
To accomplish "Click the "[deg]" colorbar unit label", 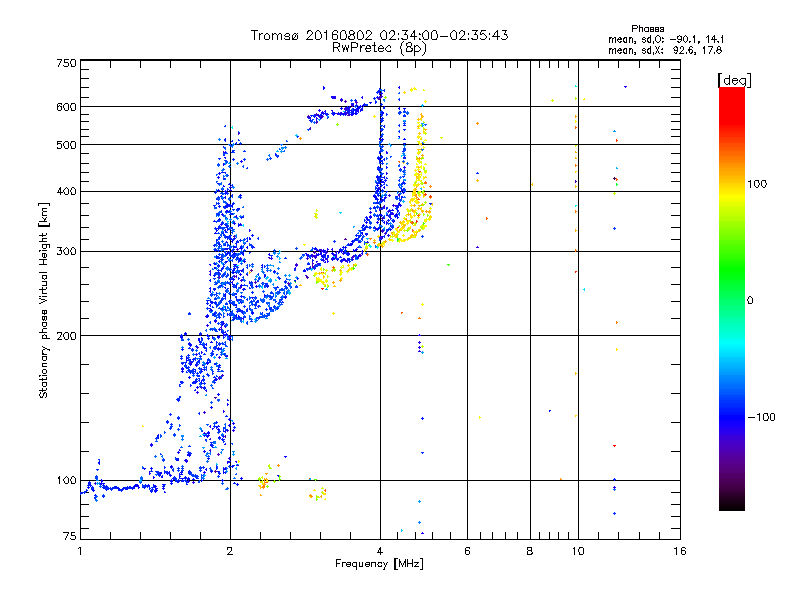I will (734, 80).
